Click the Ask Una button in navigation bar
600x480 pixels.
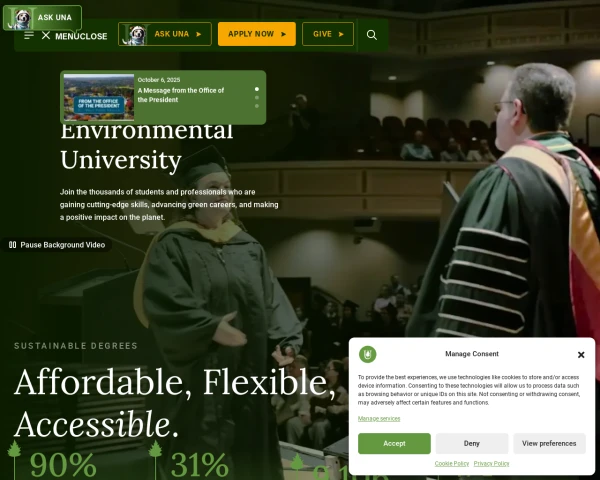point(165,34)
